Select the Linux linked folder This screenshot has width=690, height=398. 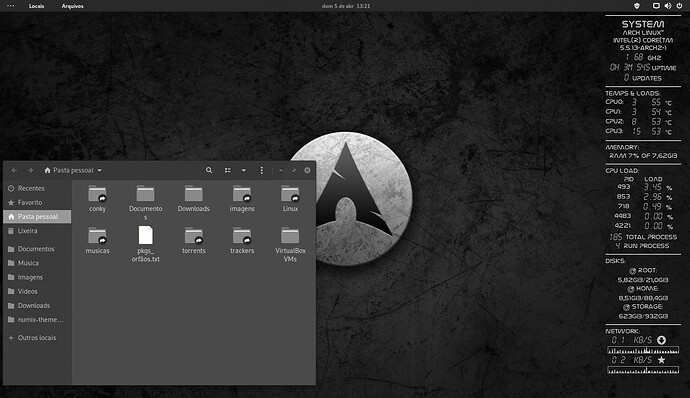coord(290,194)
